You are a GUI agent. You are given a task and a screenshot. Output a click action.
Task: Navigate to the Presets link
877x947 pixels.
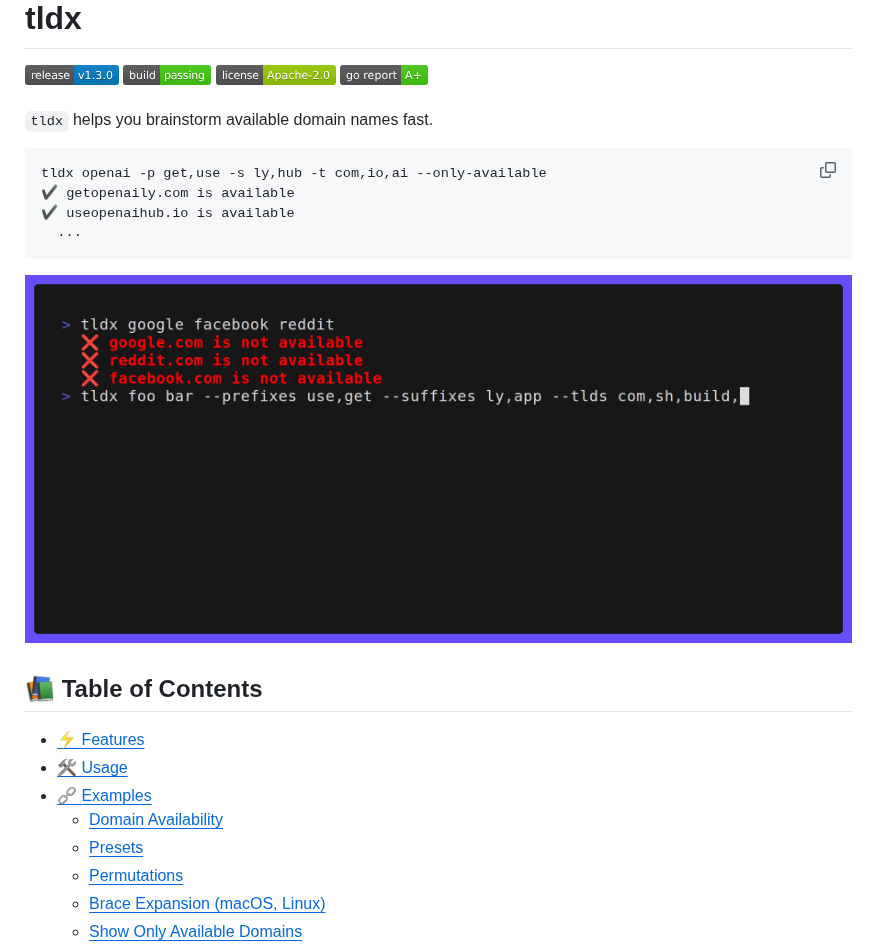(x=116, y=847)
